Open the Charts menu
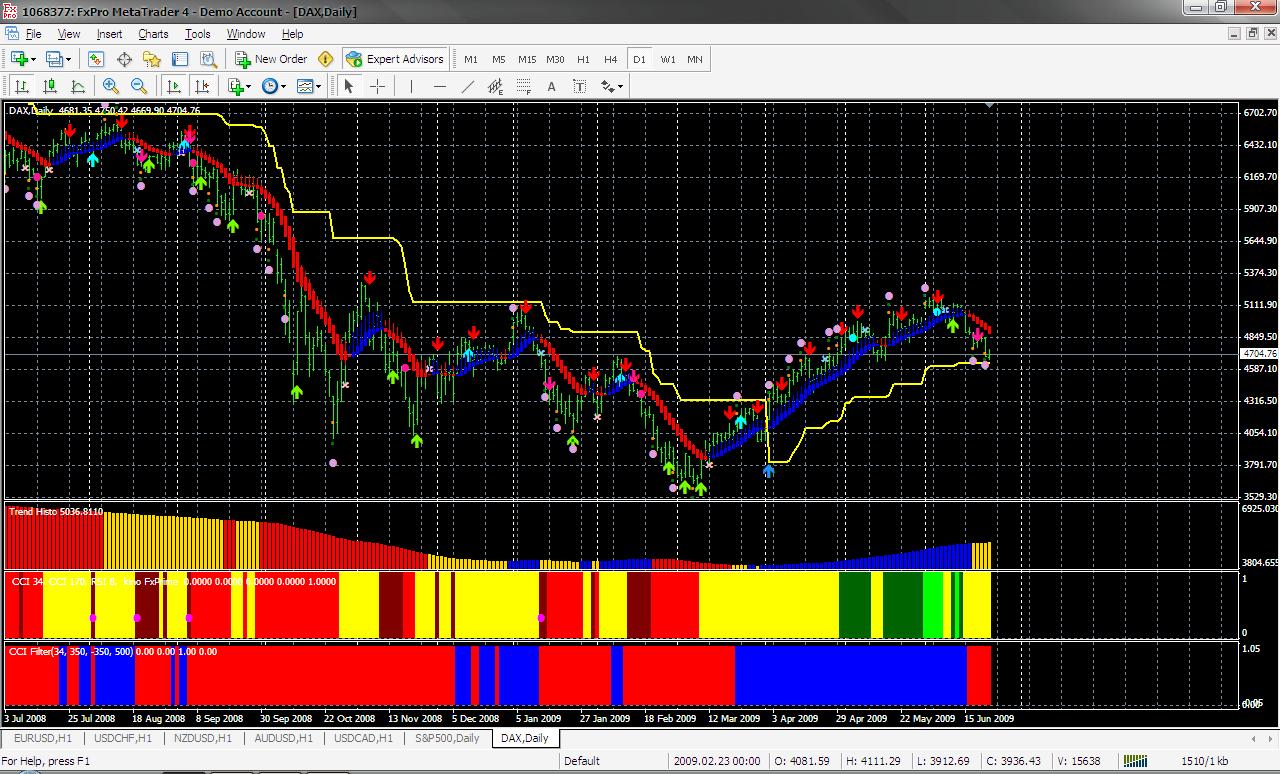Viewport: 1280px width, 774px height. 153,34
